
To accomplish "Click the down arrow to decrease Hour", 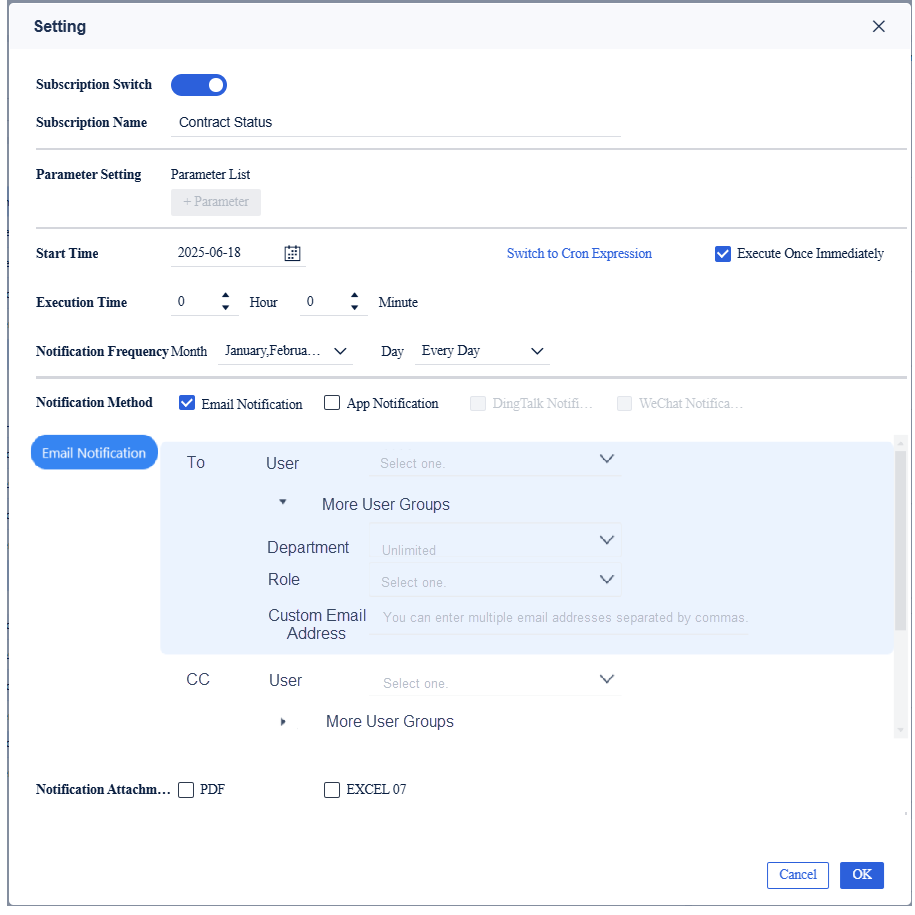I will (225, 306).
